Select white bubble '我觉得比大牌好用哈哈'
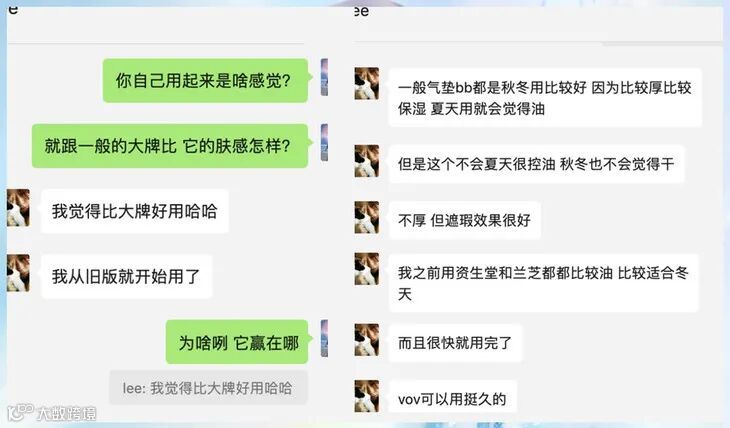This screenshot has width=730, height=428. click(135, 211)
